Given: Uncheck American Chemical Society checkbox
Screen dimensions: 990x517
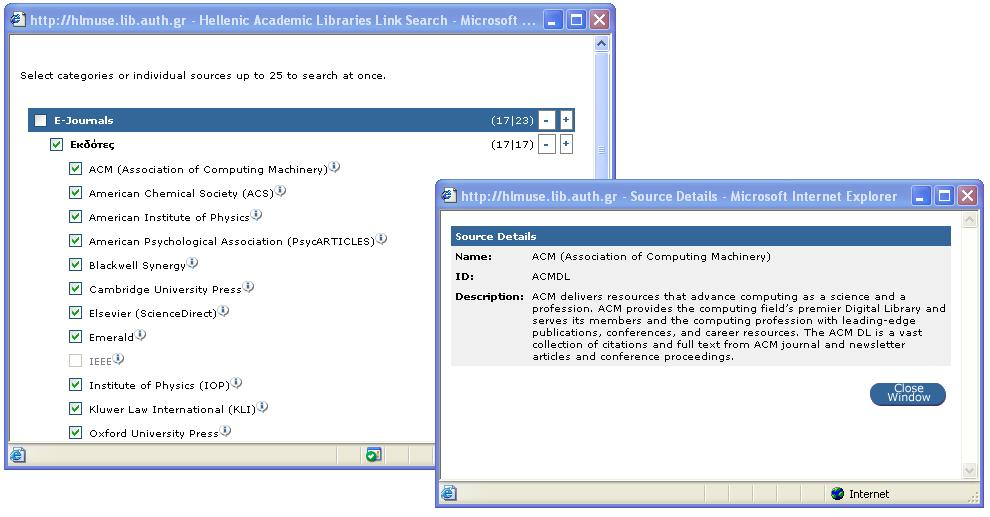Looking at the screenshot, I should point(75,193).
